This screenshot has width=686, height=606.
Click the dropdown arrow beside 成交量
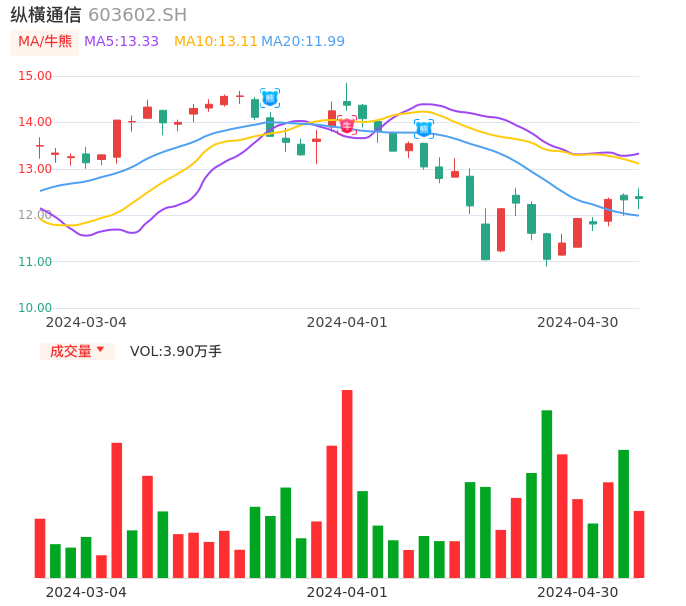coord(100,350)
